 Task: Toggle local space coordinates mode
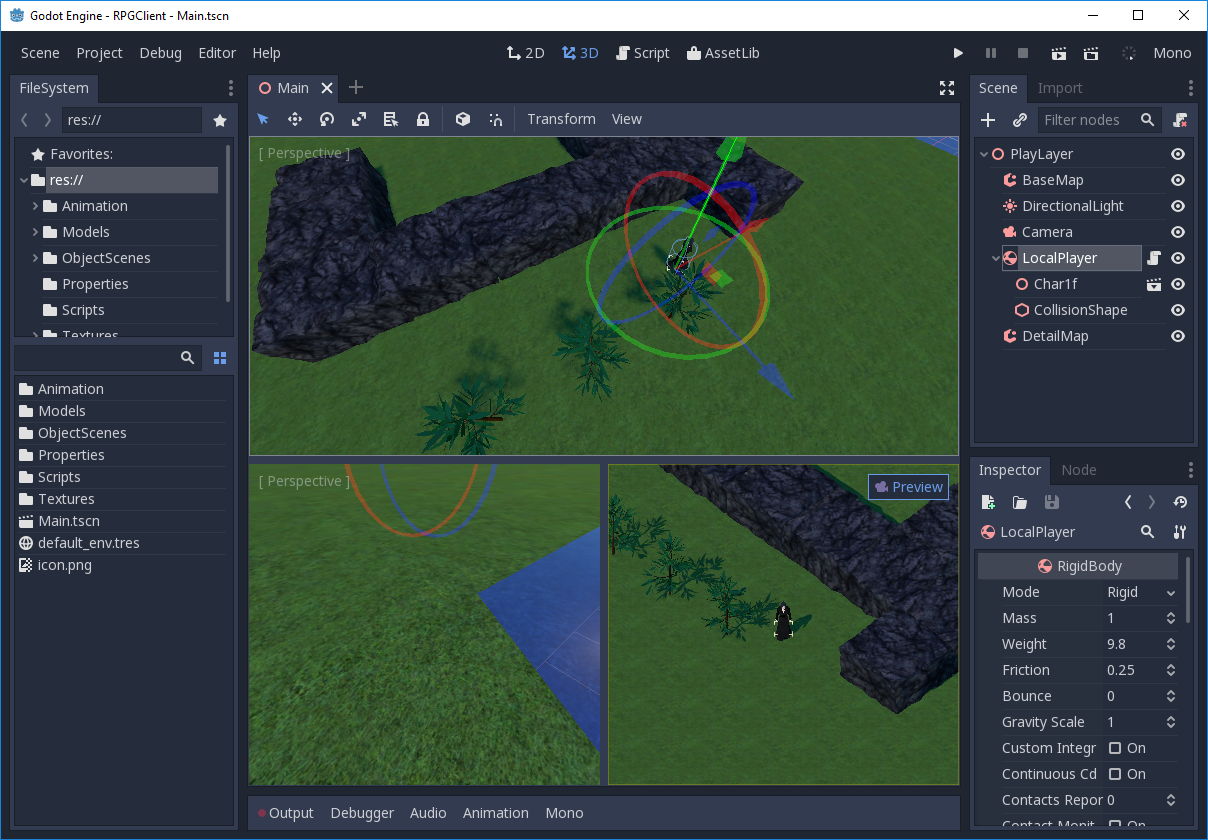pyautogui.click(x=462, y=119)
